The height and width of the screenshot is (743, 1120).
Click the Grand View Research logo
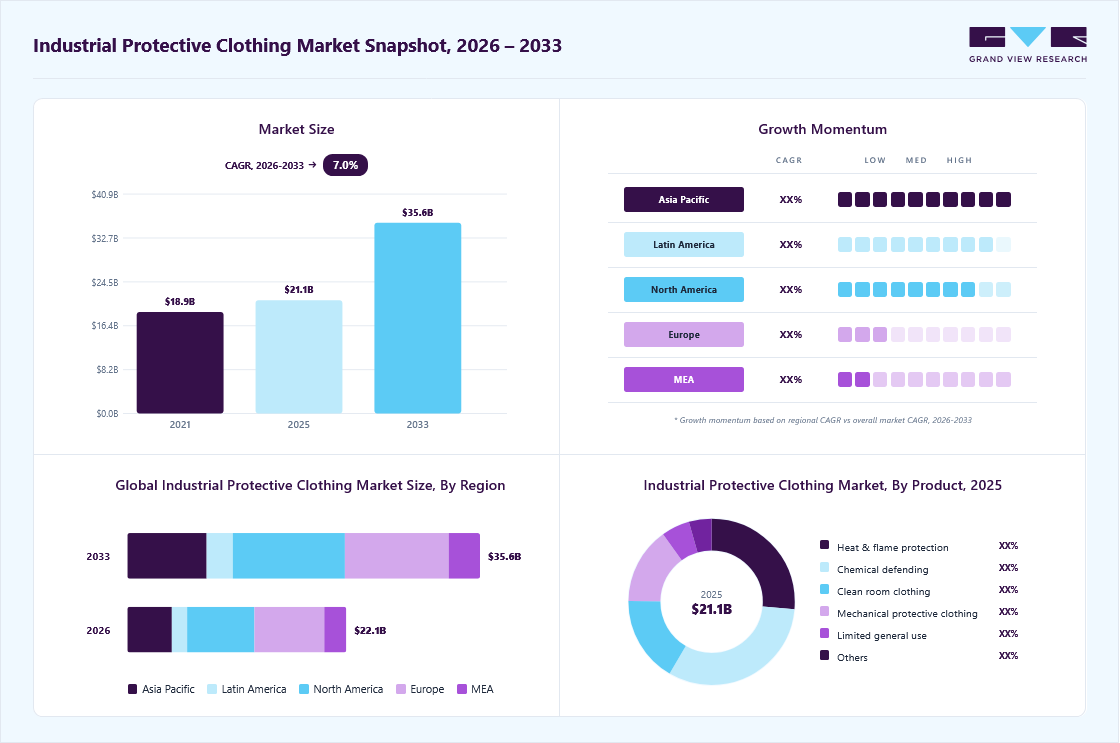1028,45
